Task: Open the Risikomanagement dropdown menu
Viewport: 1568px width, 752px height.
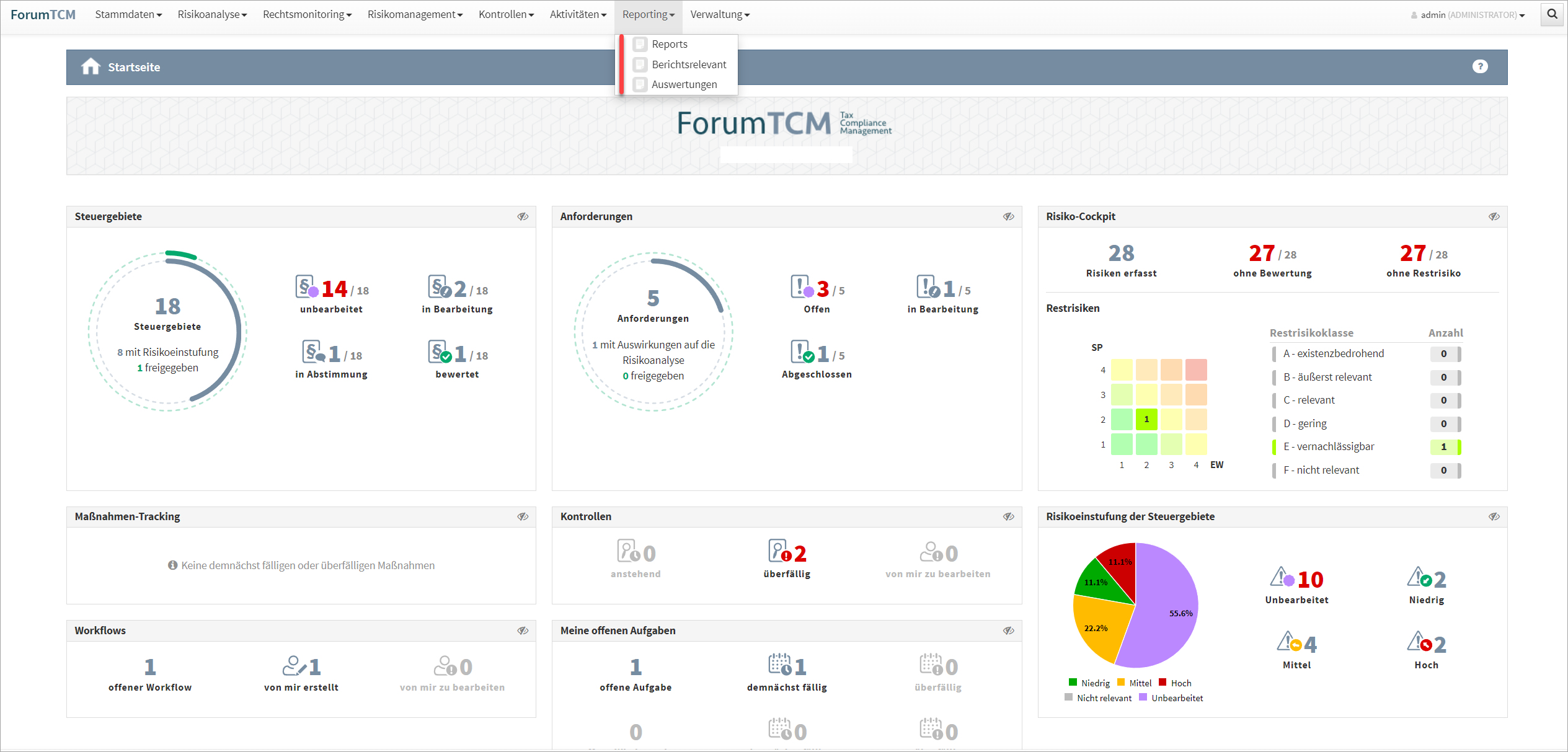Action: pos(415,14)
